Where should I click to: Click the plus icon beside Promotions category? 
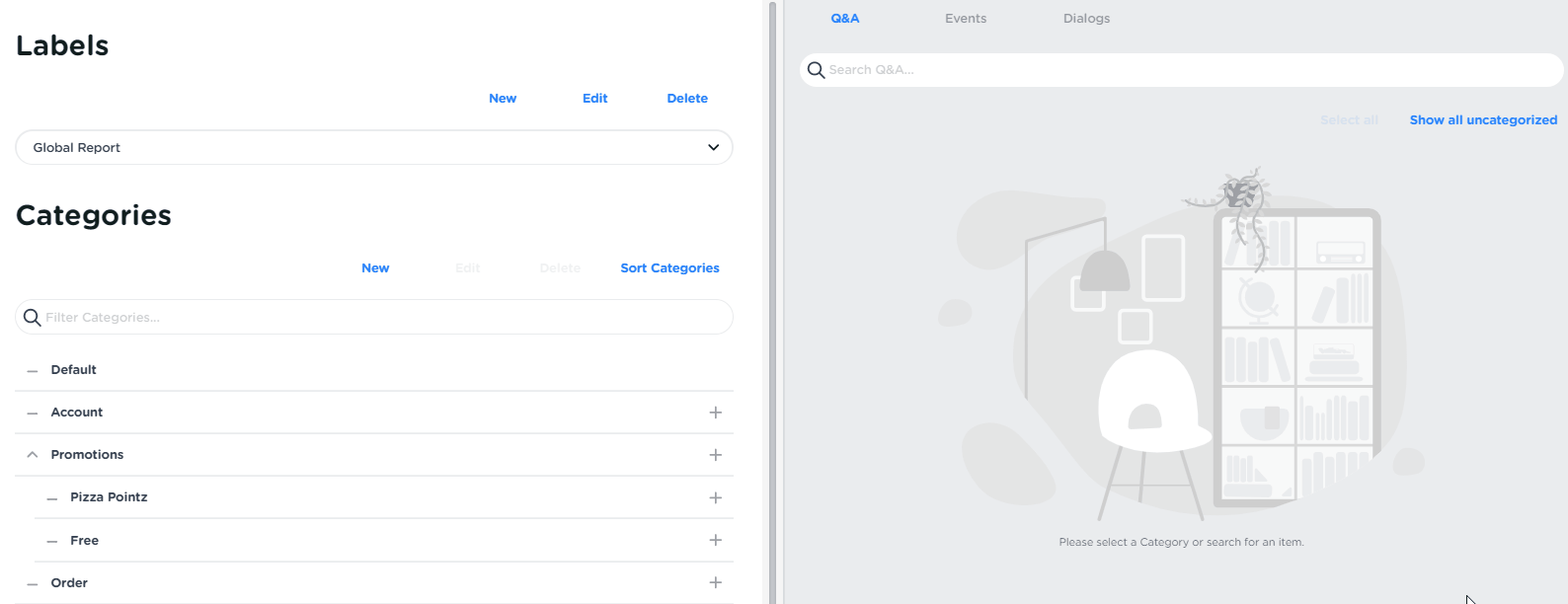pos(716,455)
